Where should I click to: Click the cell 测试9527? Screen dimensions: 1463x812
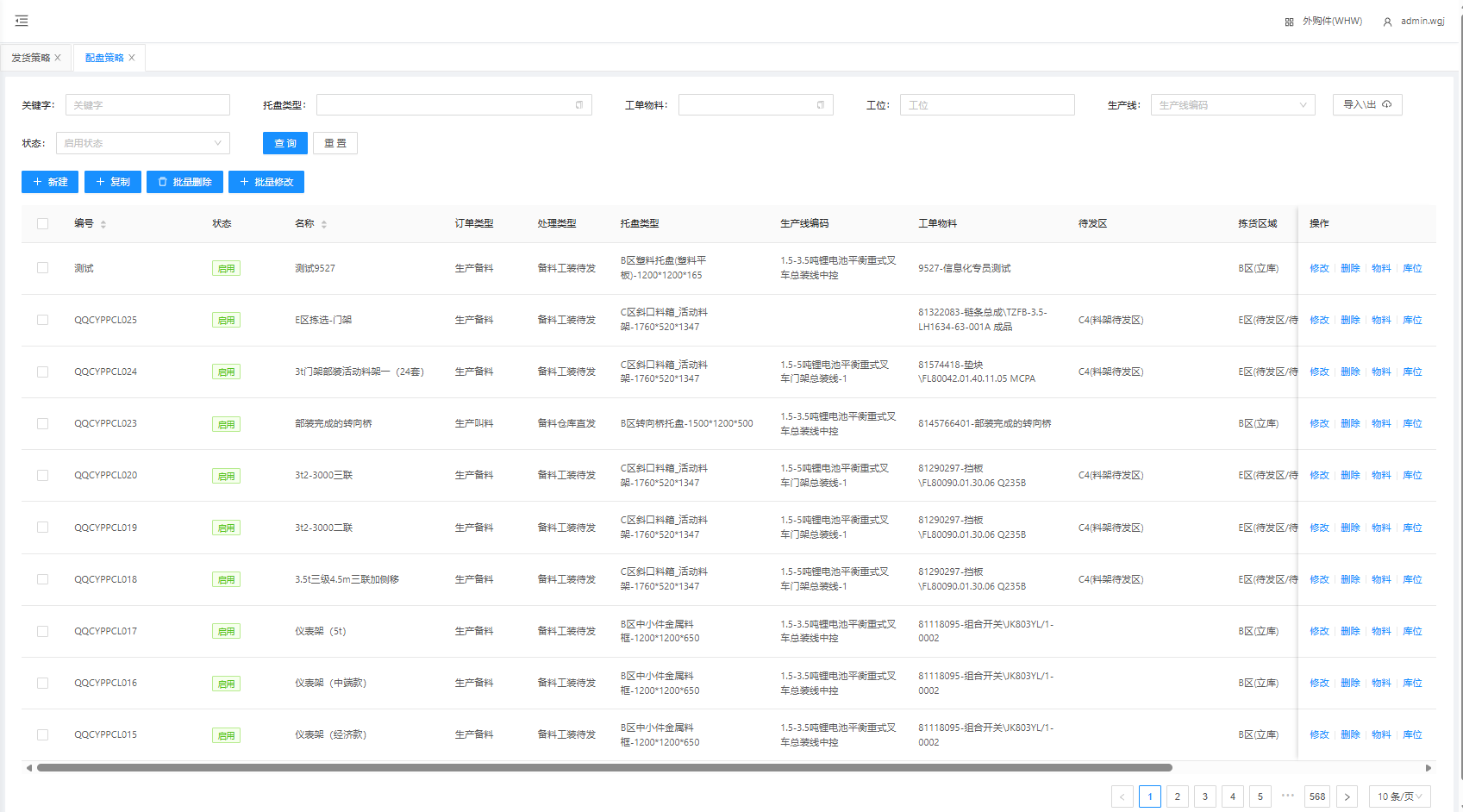[315, 268]
